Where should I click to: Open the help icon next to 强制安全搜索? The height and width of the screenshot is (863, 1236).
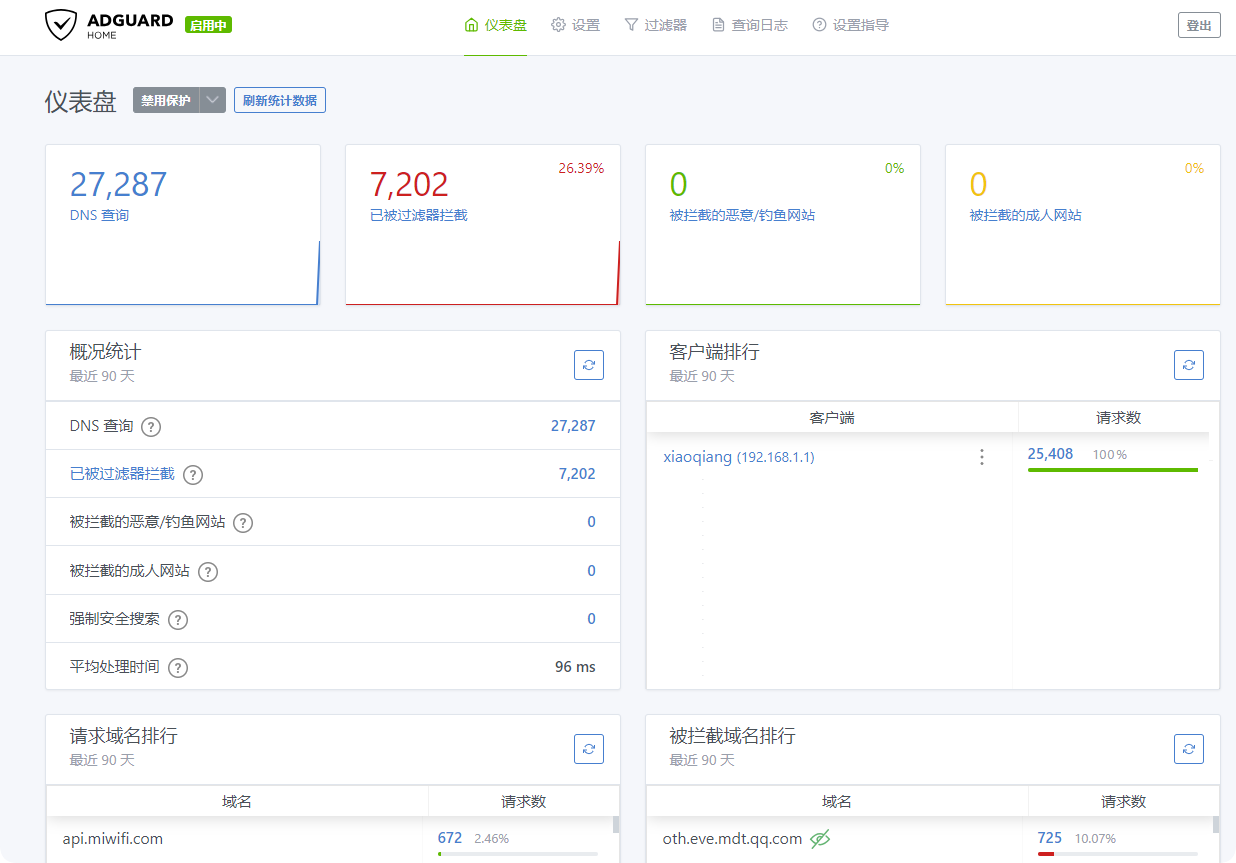[177, 619]
